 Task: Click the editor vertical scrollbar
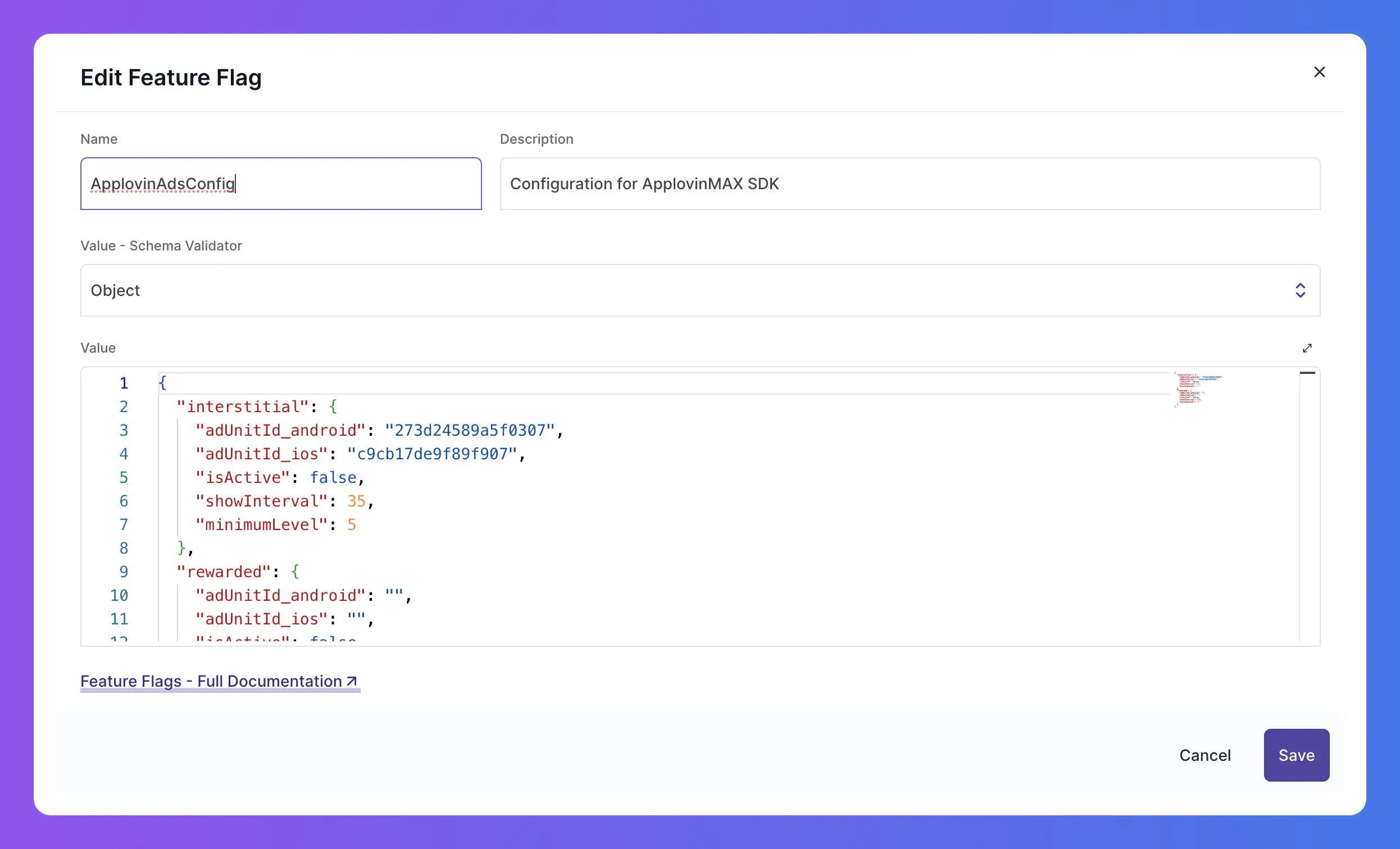coord(1307,505)
